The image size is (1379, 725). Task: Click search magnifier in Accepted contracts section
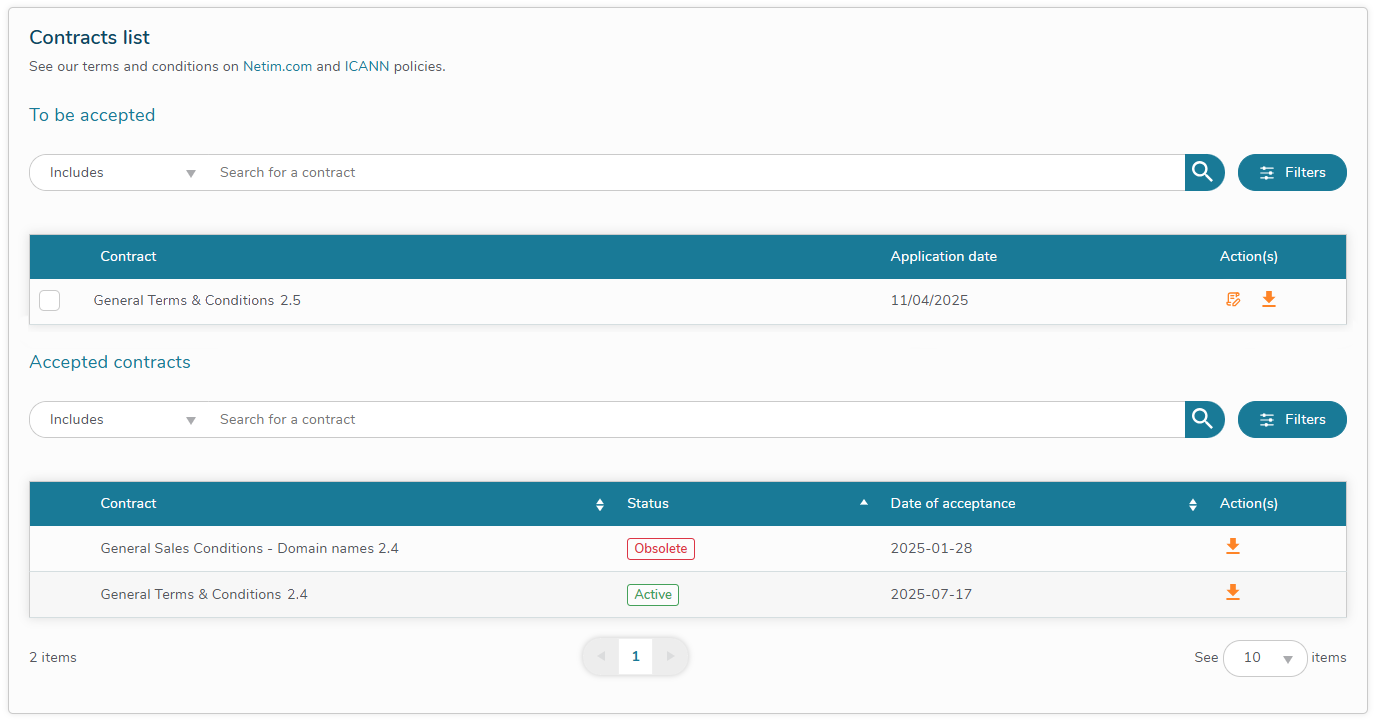click(x=1204, y=419)
